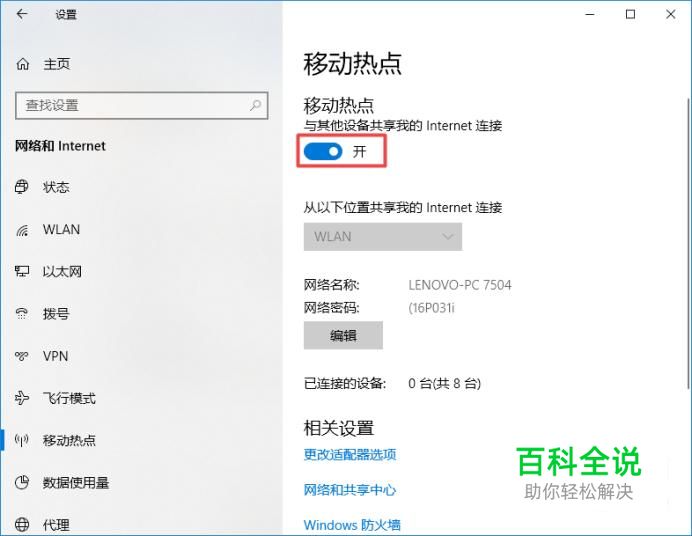The height and width of the screenshot is (536, 692).
Task: Click 相关设置 heading
Action: pos(338,428)
